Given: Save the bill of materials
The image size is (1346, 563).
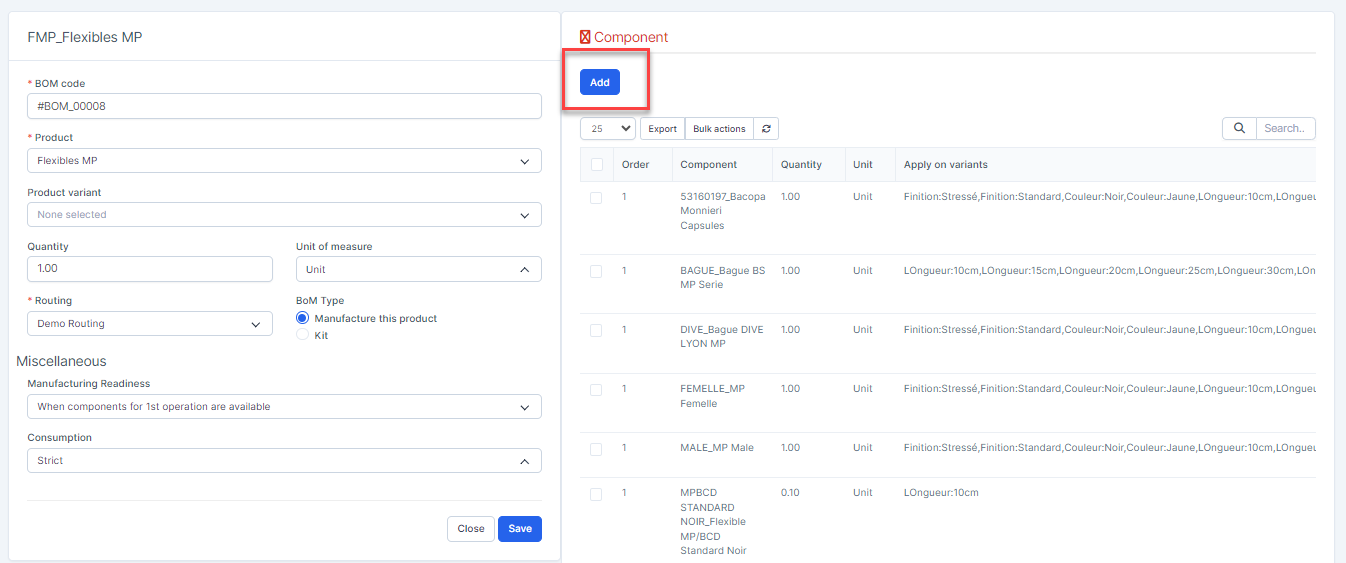Looking at the screenshot, I should tap(519, 529).
